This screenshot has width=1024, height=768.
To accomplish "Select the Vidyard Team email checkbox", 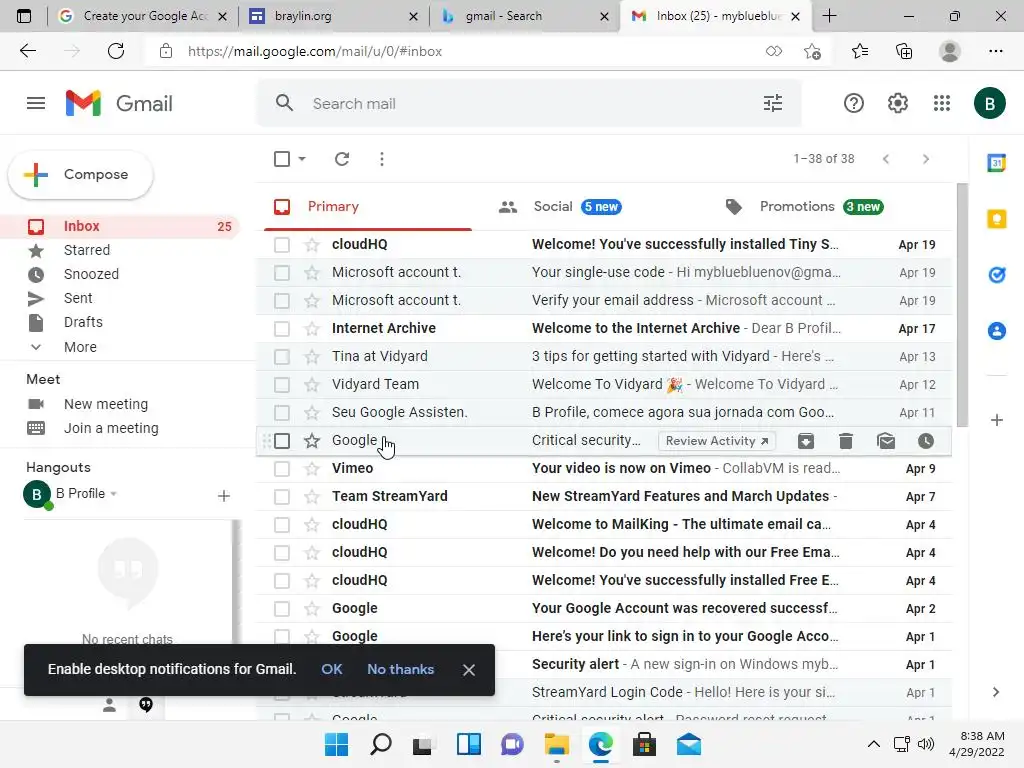I will click(x=282, y=385).
